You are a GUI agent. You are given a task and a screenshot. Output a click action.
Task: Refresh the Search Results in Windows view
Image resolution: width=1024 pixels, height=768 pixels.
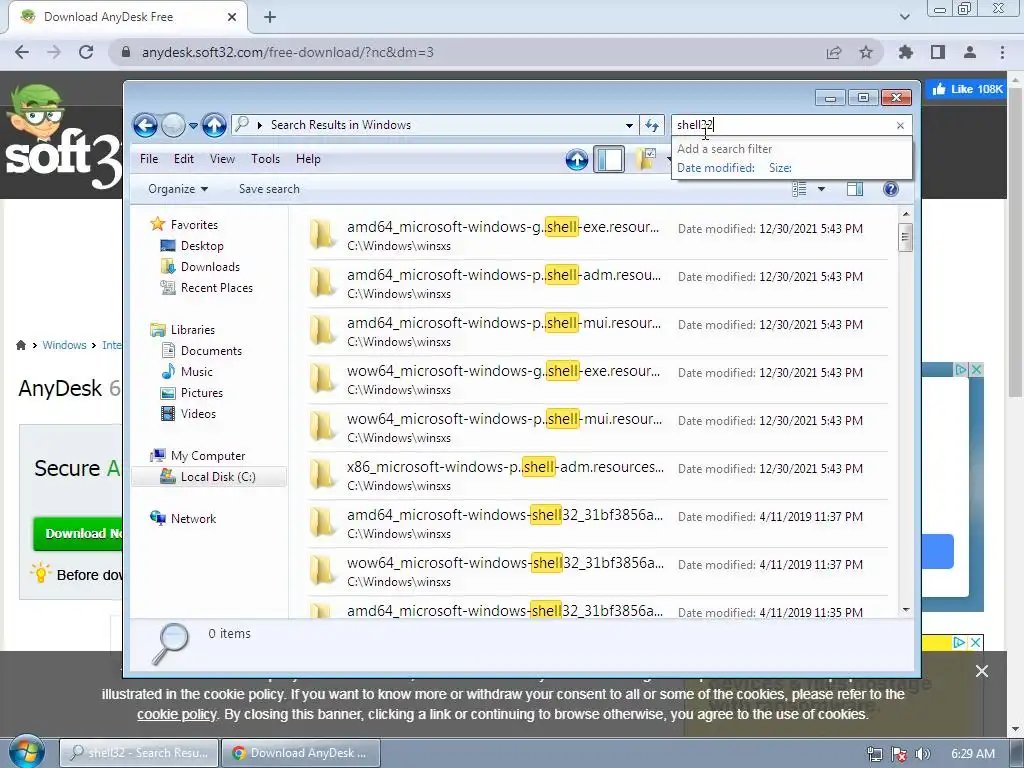651,125
